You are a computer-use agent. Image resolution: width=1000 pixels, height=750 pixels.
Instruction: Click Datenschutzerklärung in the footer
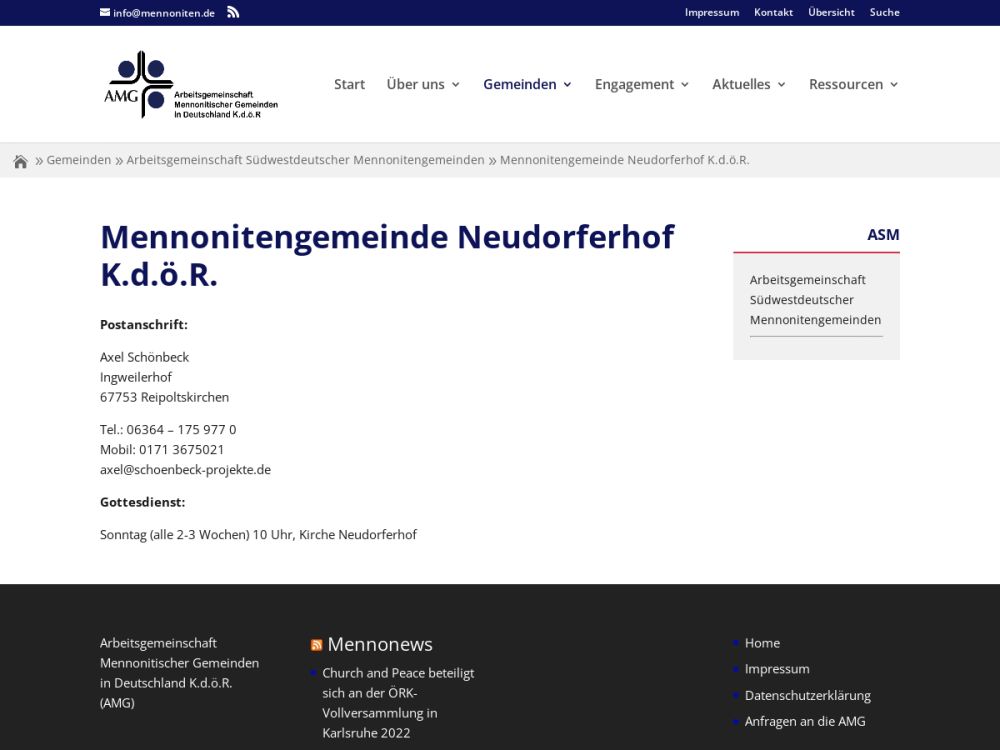[x=807, y=695]
